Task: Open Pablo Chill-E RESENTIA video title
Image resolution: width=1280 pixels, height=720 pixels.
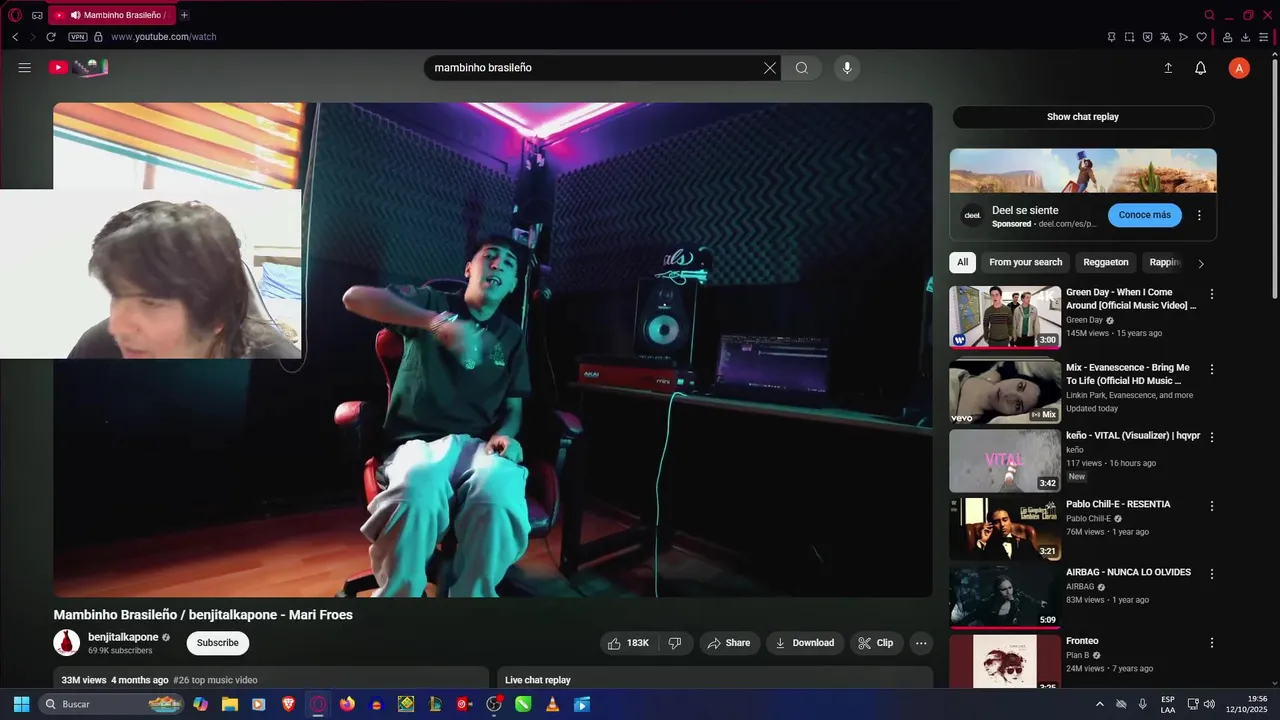Action: (1117, 504)
